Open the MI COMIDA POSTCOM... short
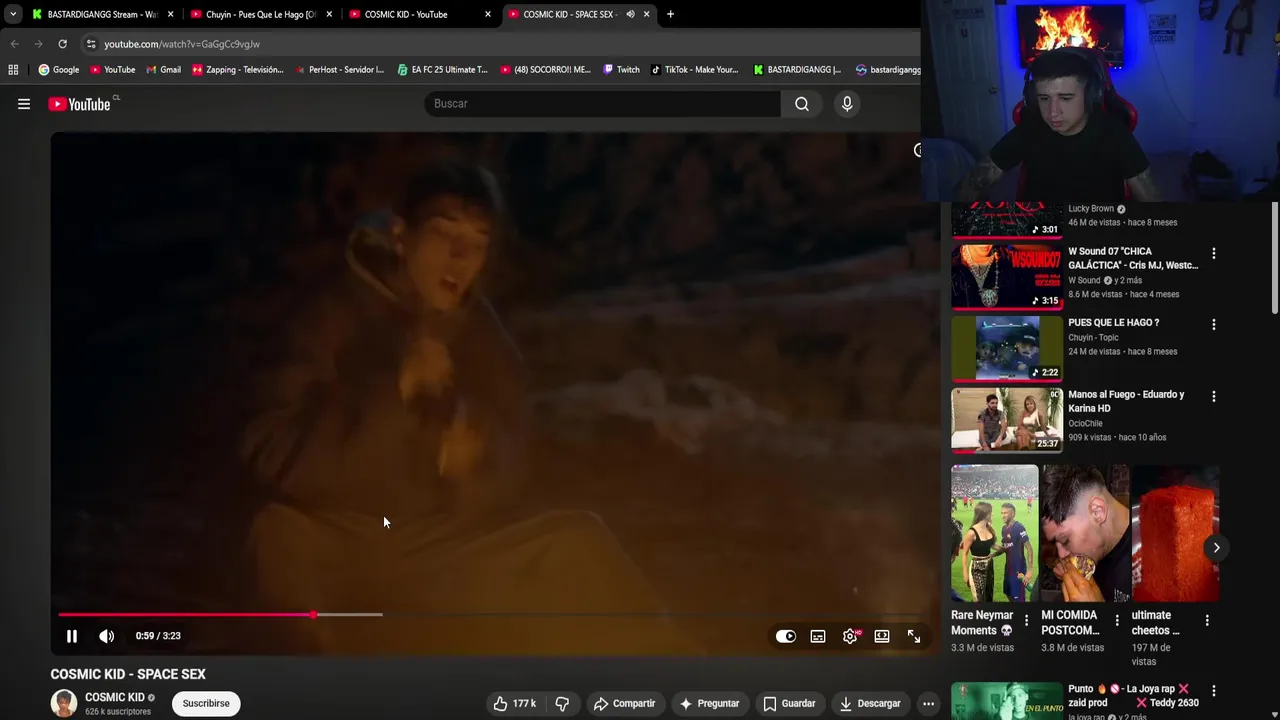Image resolution: width=1280 pixels, height=720 pixels. 1085,532
